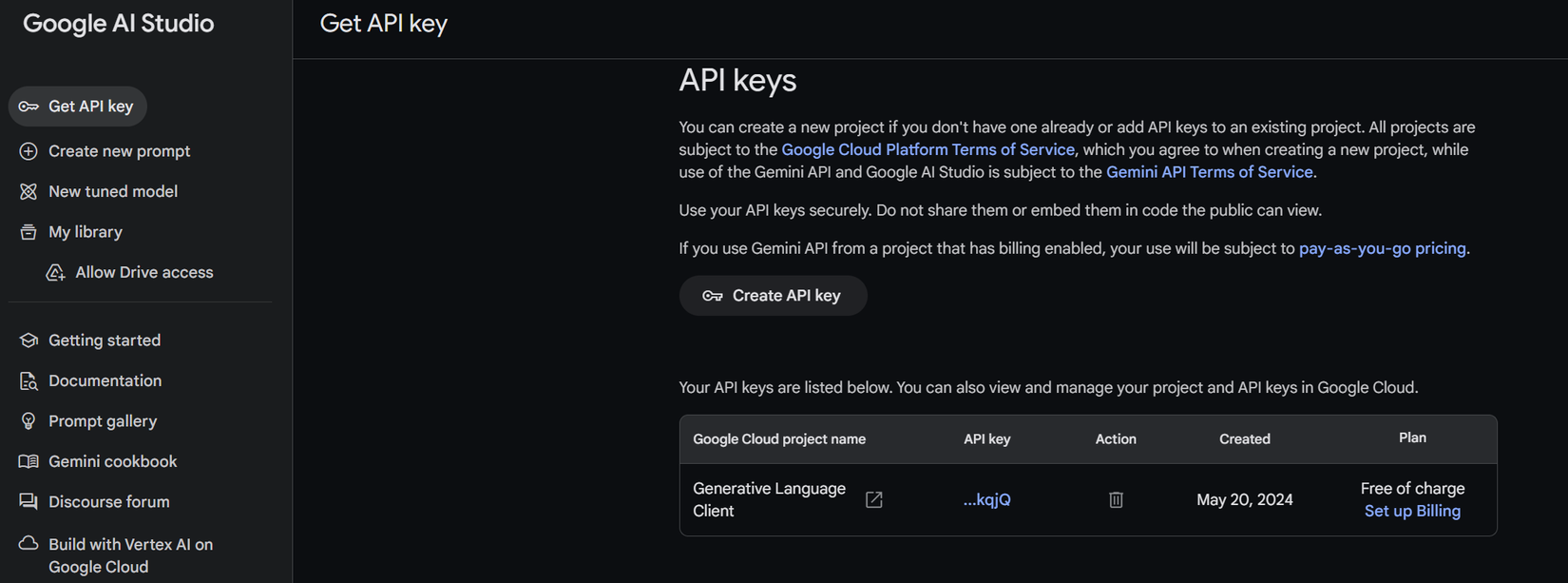Viewport: 1568px width, 583px height.
Task: Reveal the API key ending in kqjQ
Action: tap(986, 499)
